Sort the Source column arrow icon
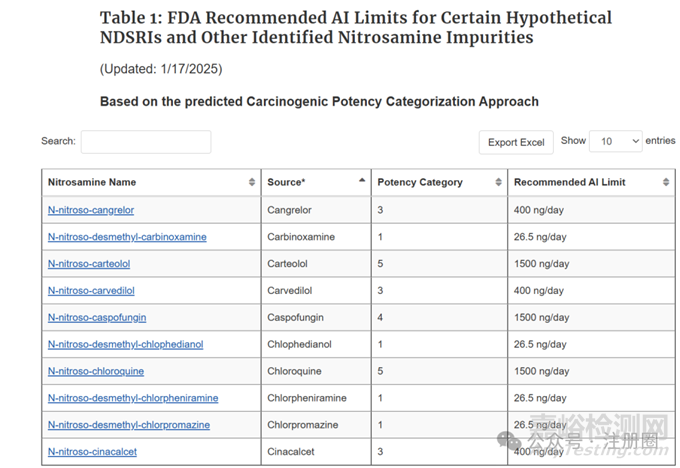The width and height of the screenshot is (680, 468). (362, 182)
